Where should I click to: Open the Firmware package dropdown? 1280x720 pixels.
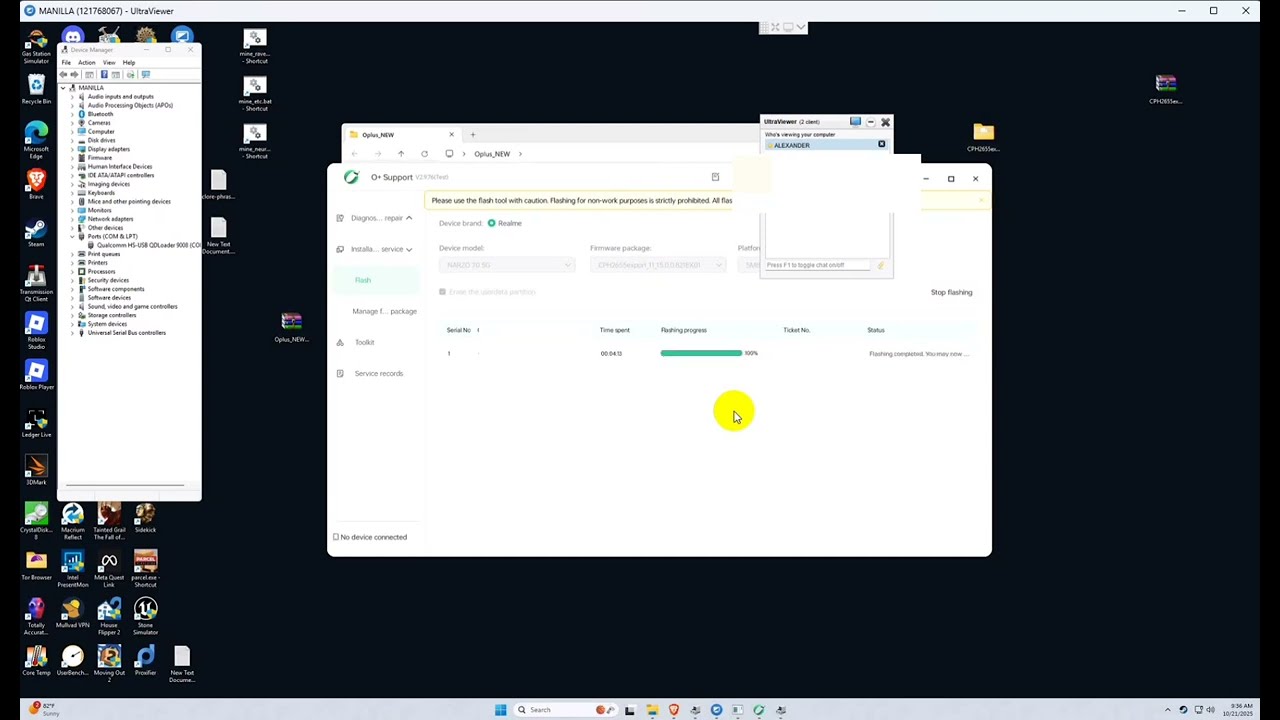(x=658, y=265)
